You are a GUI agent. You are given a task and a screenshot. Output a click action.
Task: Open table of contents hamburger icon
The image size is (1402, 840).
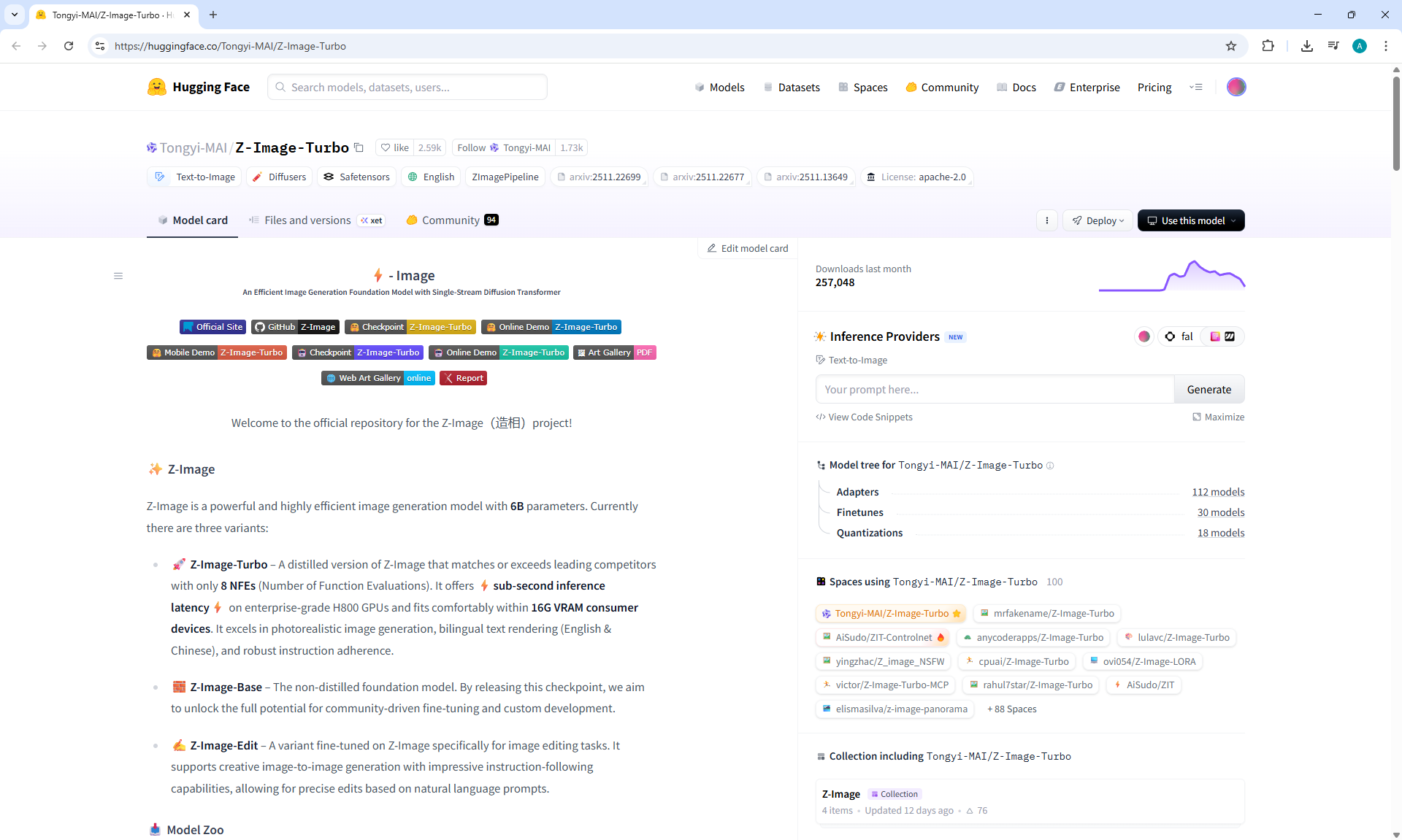pyautogui.click(x=118, y=276)
